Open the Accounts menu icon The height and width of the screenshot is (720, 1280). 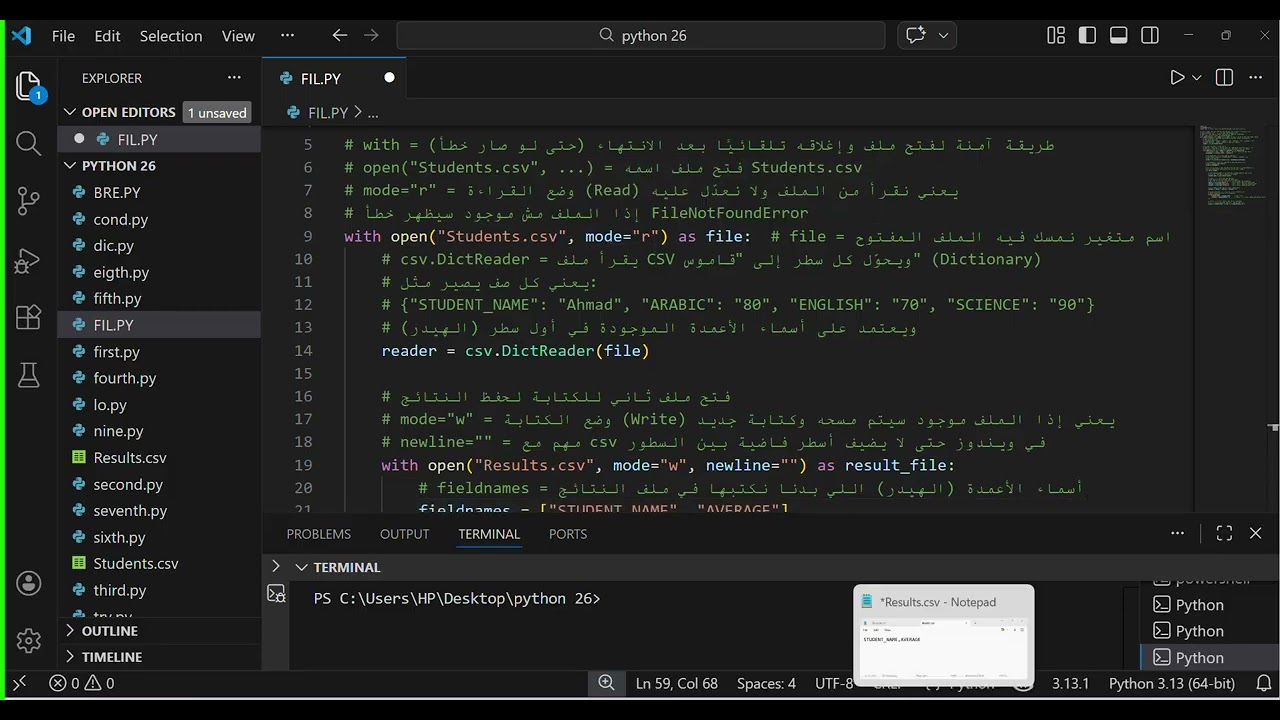29,584
